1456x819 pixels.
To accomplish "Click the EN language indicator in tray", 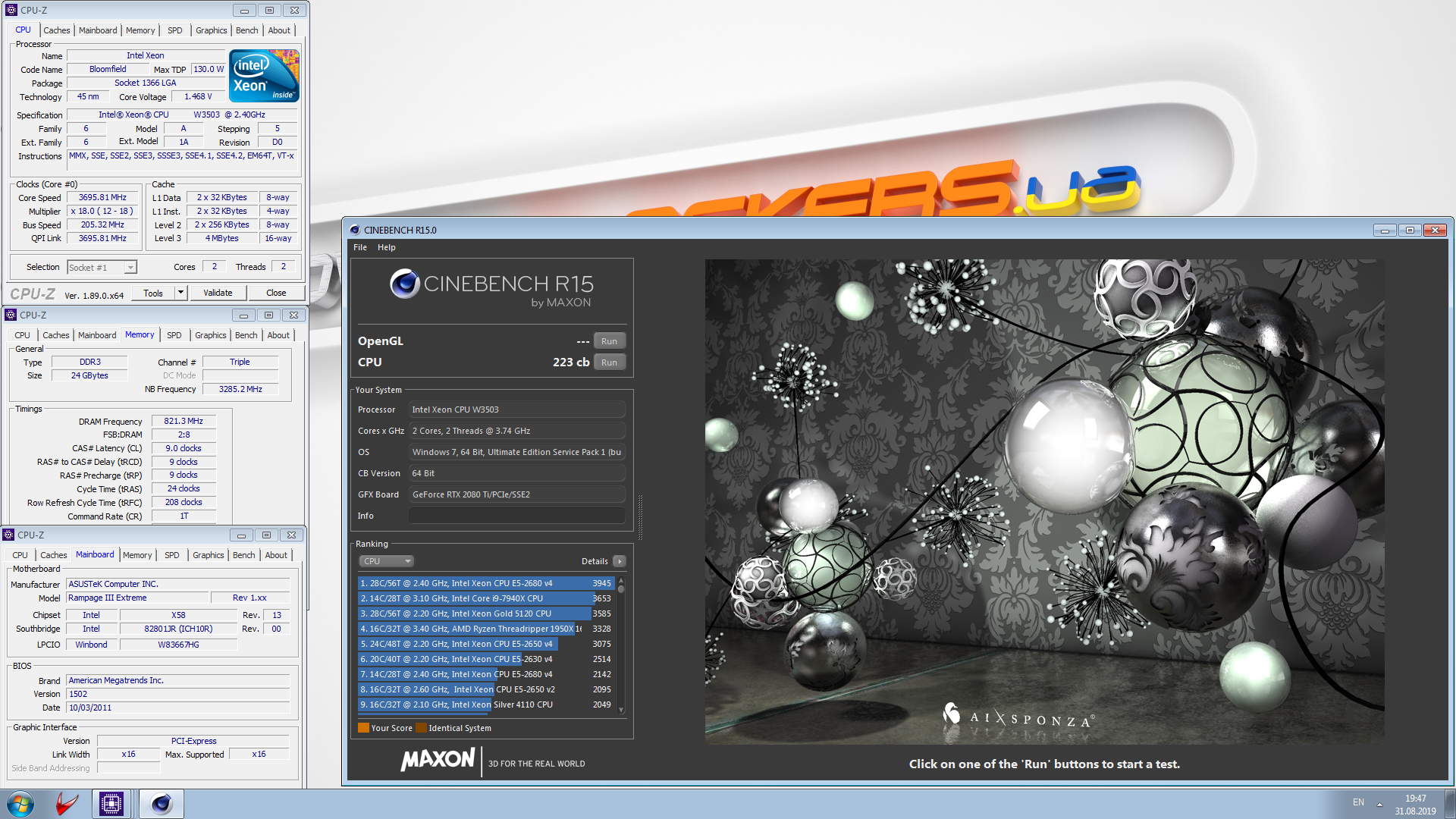I will click(x=1358, y=802).
